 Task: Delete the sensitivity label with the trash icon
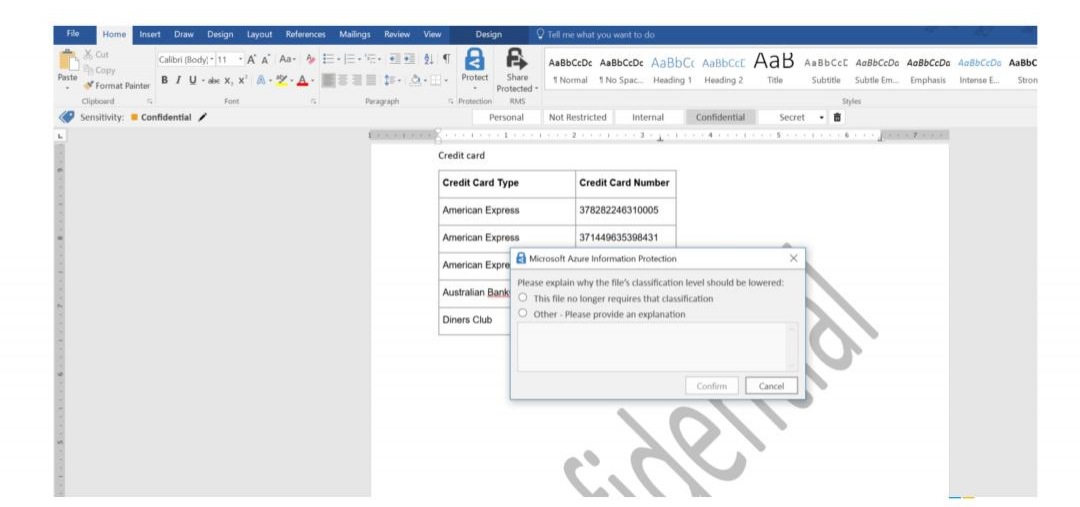click(x=837, y=117)
